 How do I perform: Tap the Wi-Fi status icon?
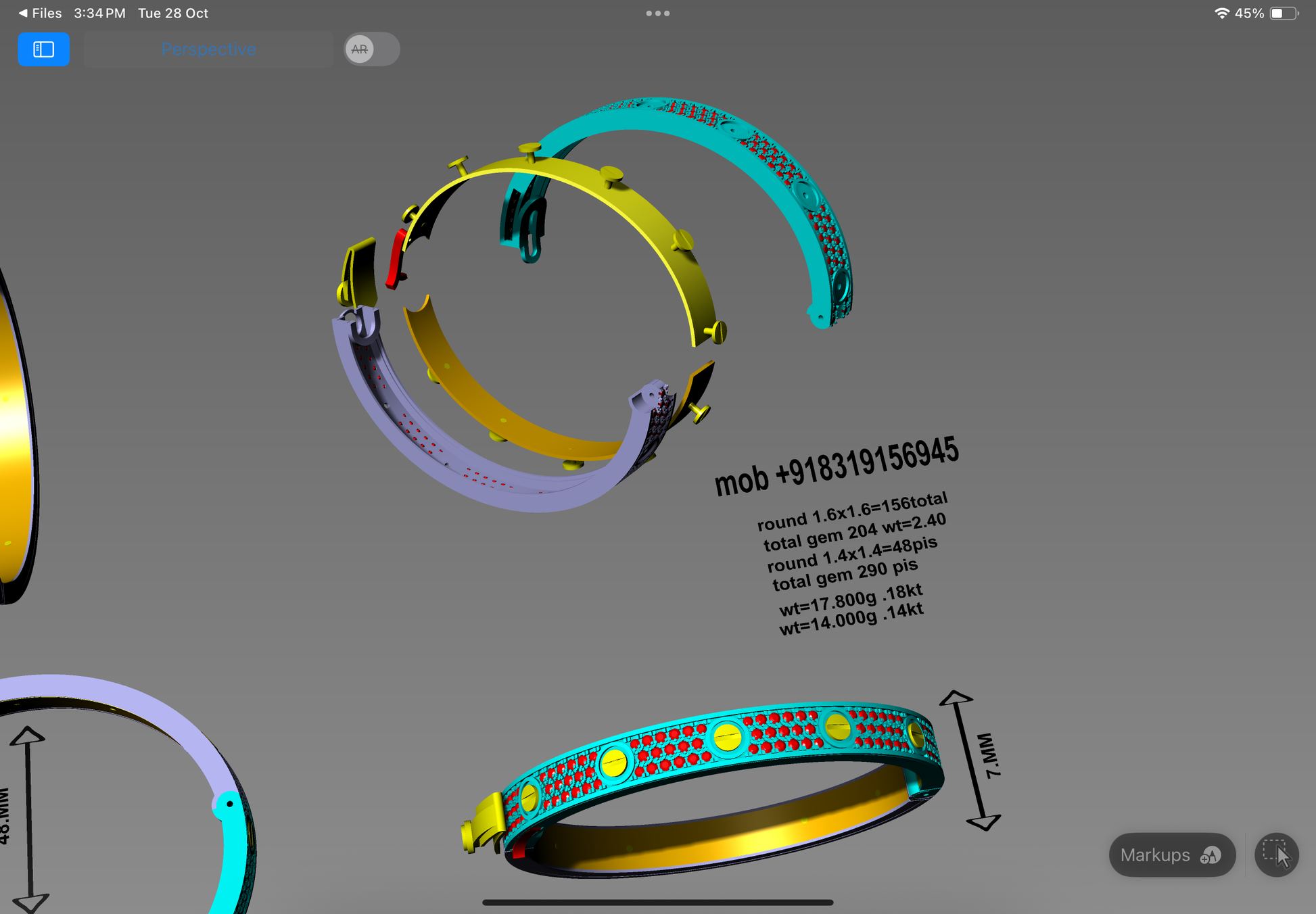pos(1221,13)
